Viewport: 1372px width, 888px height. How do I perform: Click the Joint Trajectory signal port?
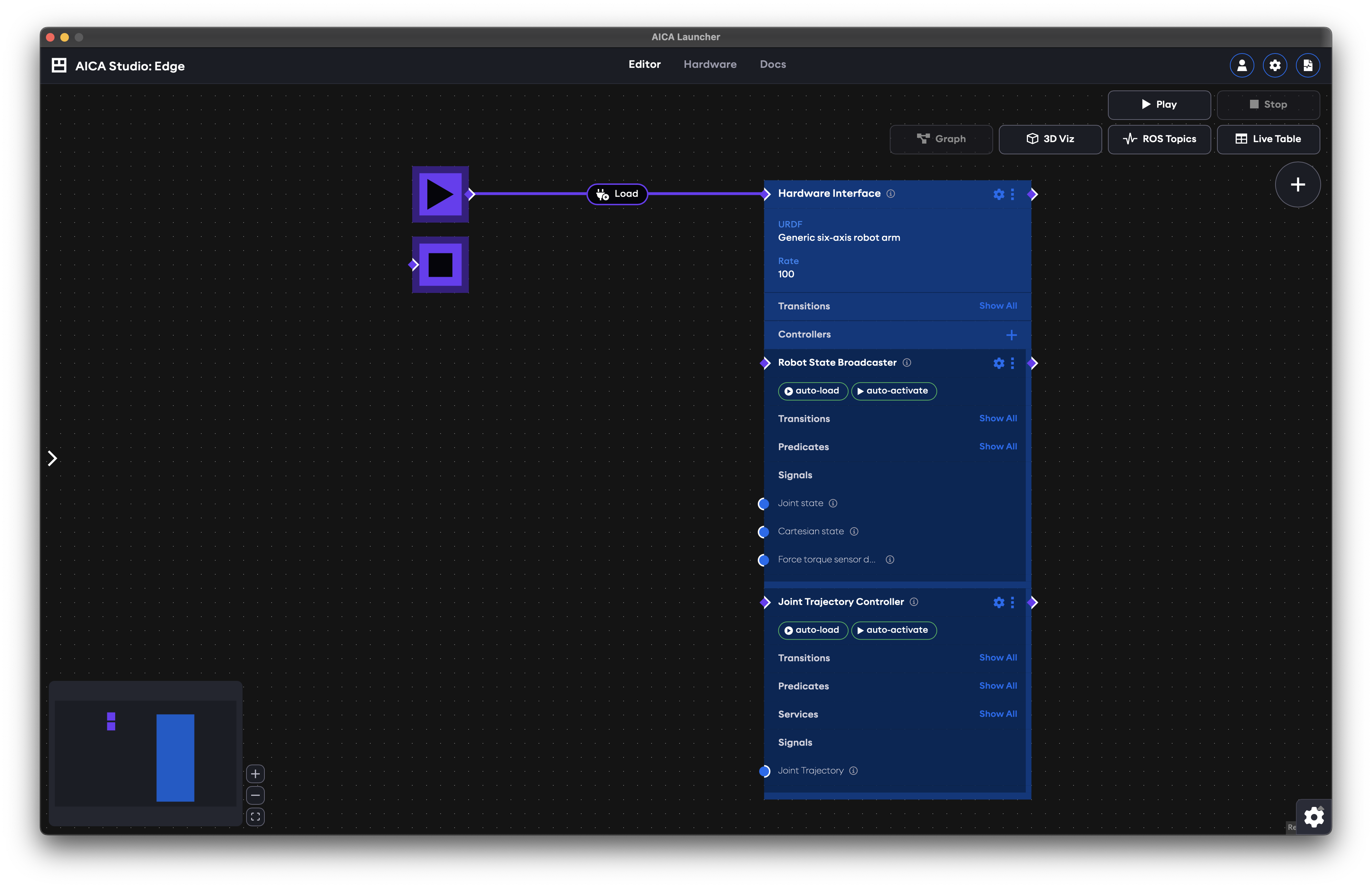[765, 771]
